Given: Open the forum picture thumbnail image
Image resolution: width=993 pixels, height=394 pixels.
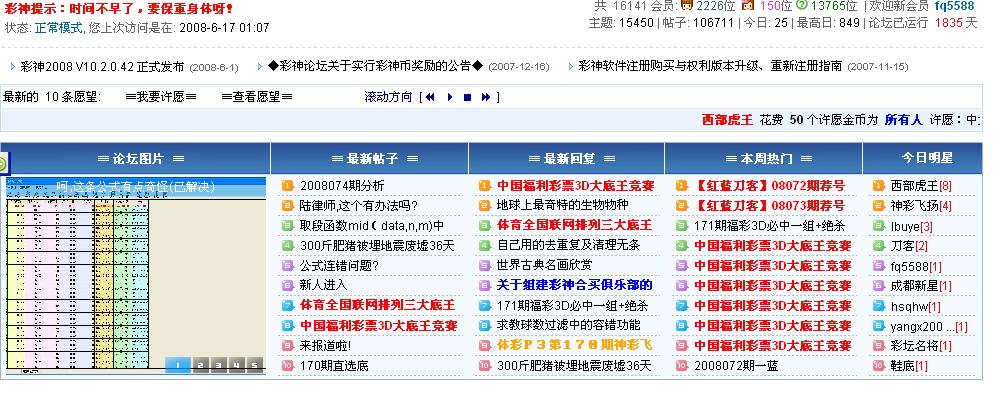Looking at the screenshot, I should click(x=136, y=275).
